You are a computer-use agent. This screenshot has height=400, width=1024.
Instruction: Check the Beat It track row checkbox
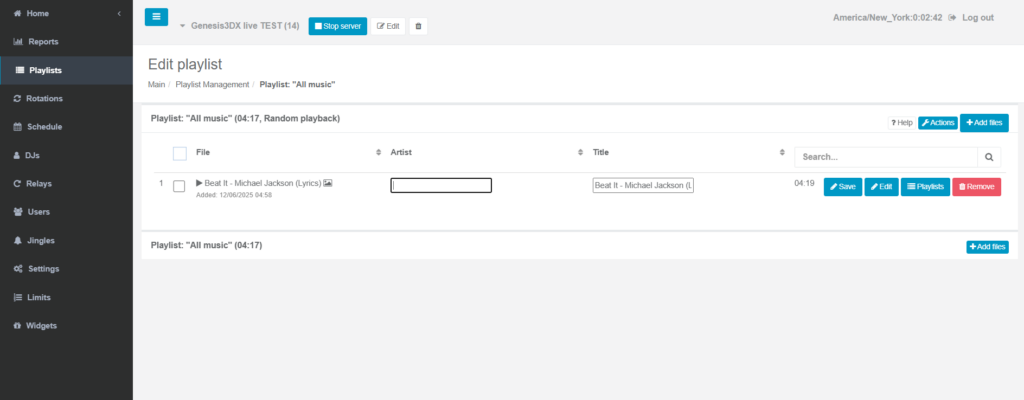[x=180, y=186]
